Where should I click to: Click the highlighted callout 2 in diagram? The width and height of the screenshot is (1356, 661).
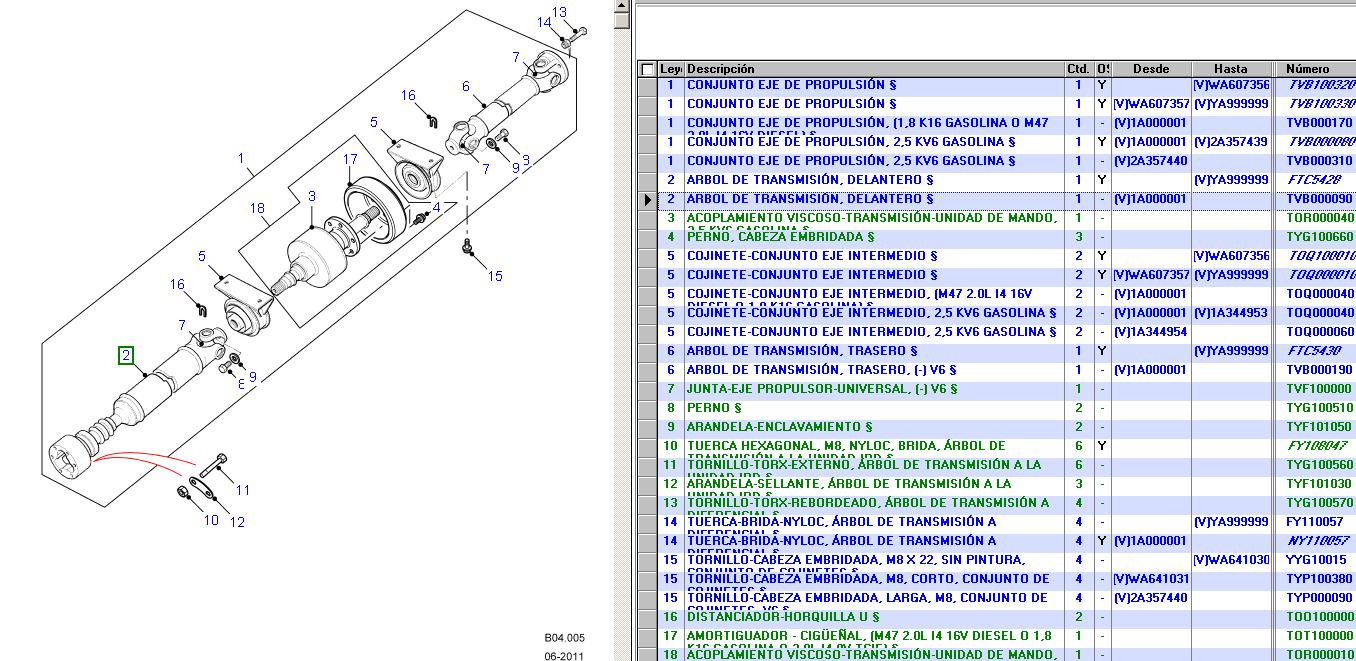coord(125,355)
